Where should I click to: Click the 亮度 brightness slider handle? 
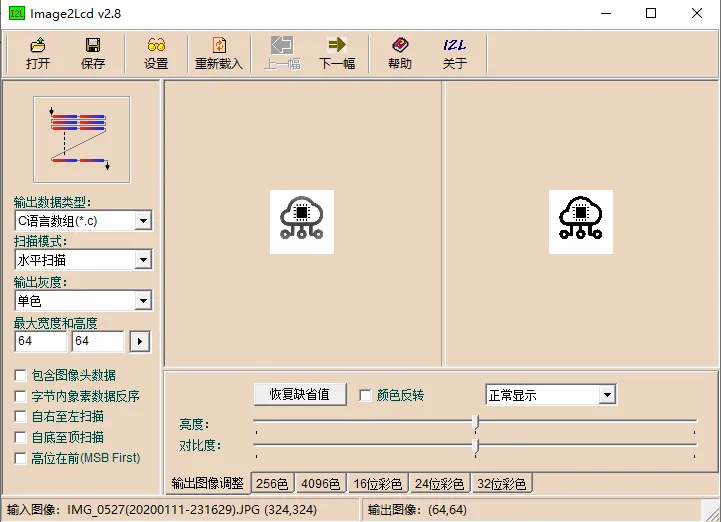tap(476, 422)
